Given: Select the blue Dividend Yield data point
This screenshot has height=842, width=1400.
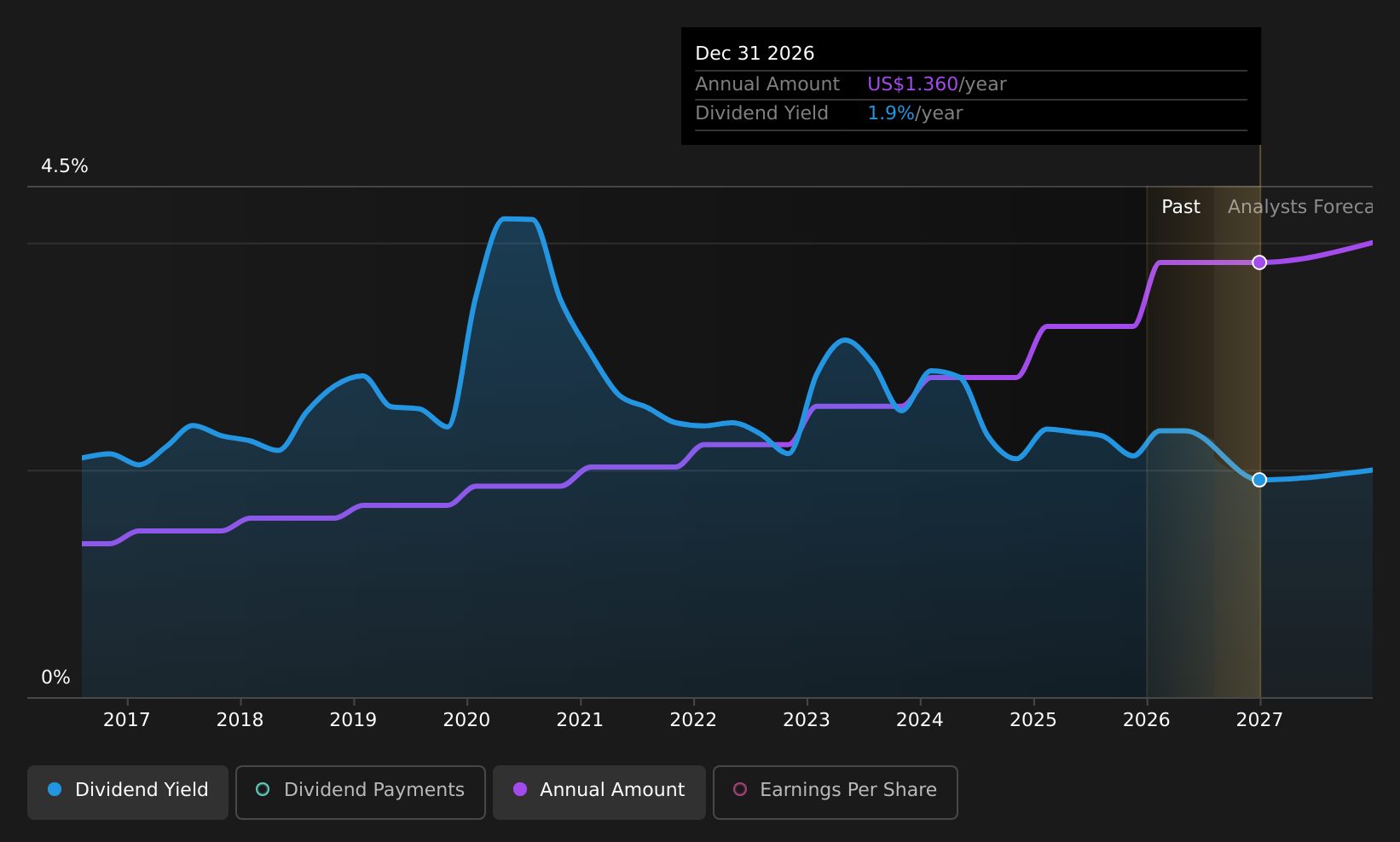Looking at the screenshot, I should tap(1259, 480).
